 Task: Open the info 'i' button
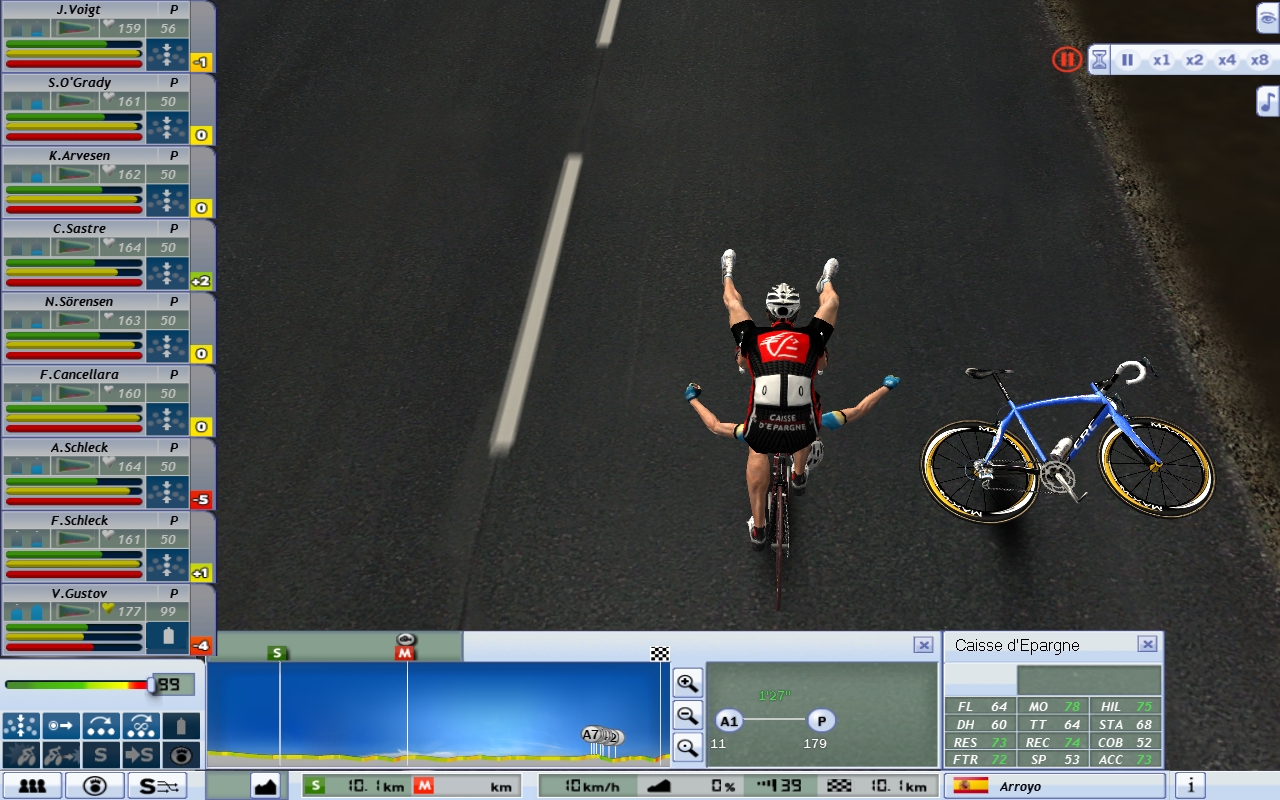click(1190, 786)
